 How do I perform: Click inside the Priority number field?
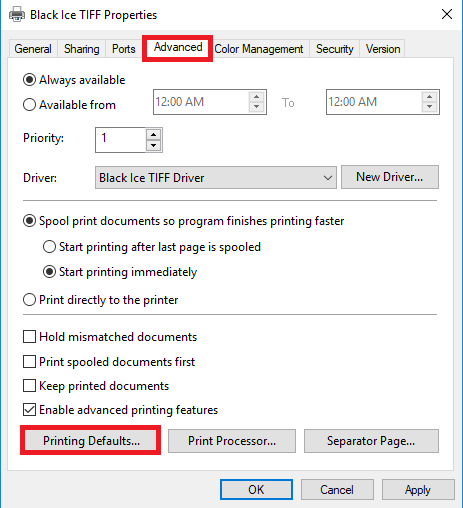(x=121, y=140)
